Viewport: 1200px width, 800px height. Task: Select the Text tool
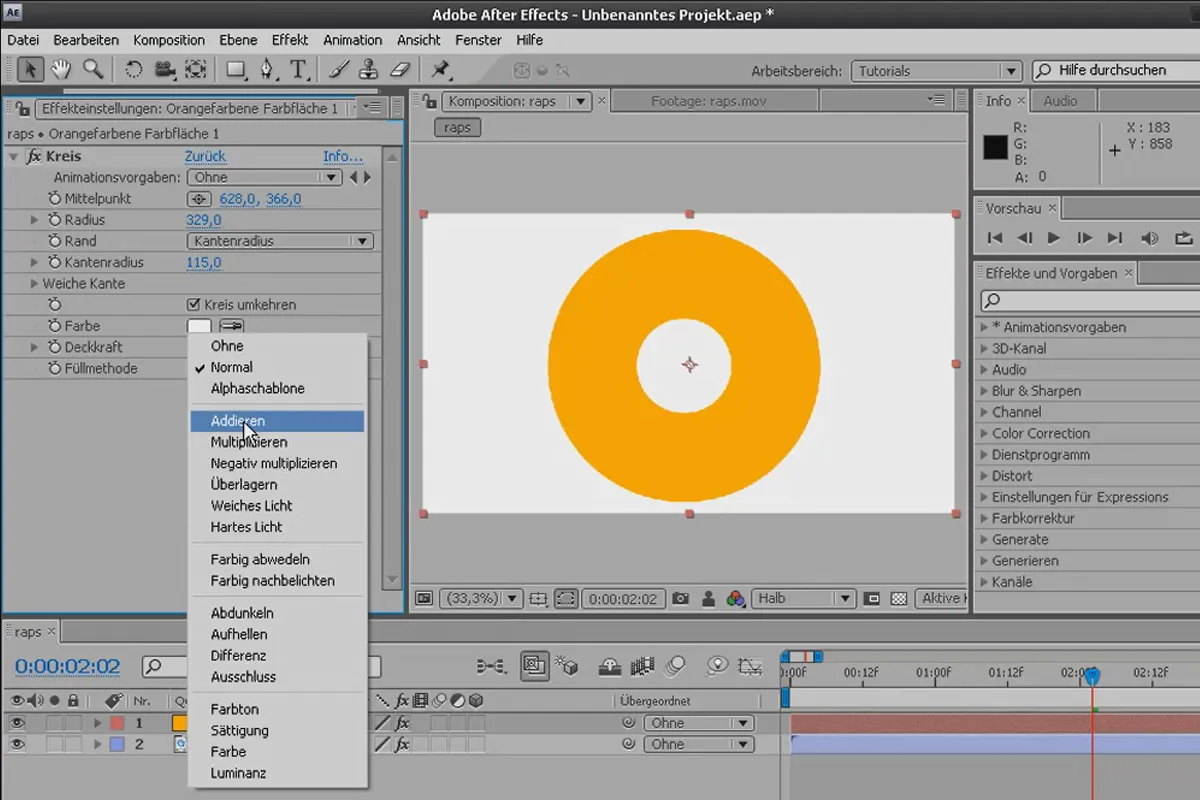point(298,69)
